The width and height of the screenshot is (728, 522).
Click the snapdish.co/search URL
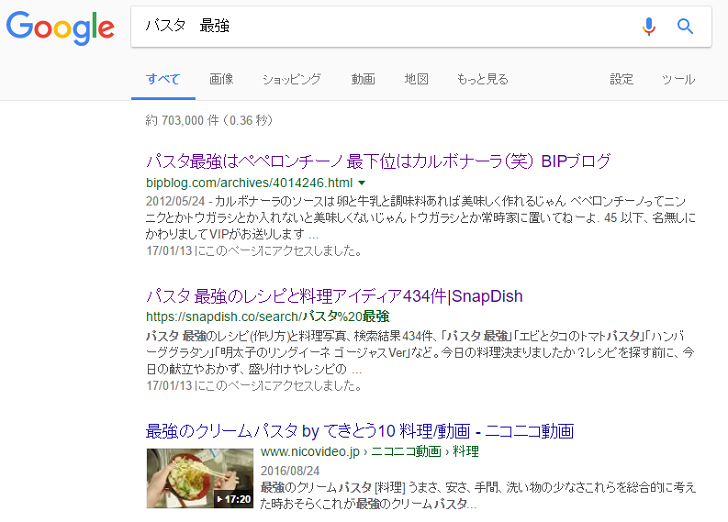point(267,317)
